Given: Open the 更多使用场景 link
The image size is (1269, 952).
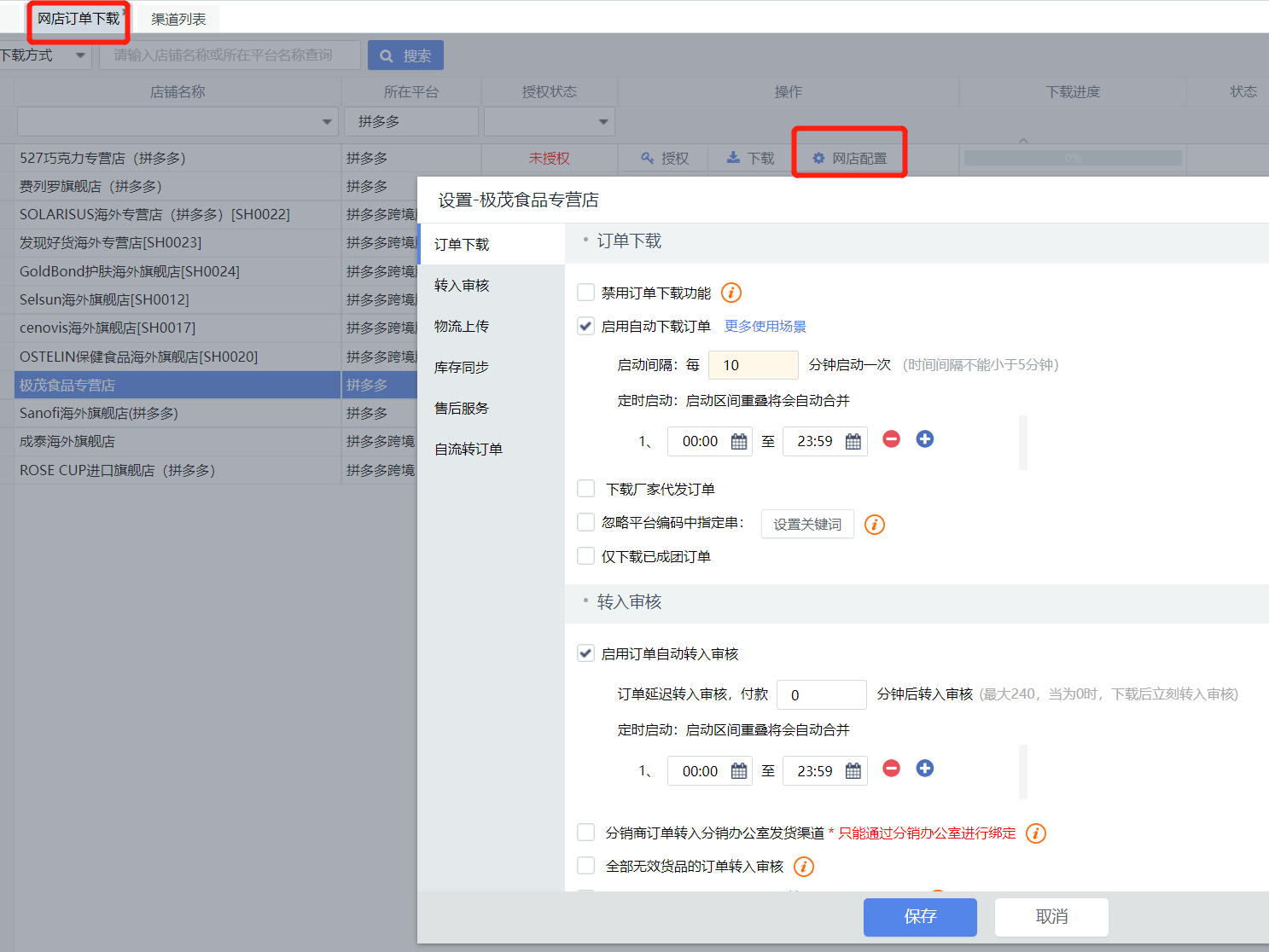Looking at the screenshot, I should pyautogui.click(x=765, y=326).
